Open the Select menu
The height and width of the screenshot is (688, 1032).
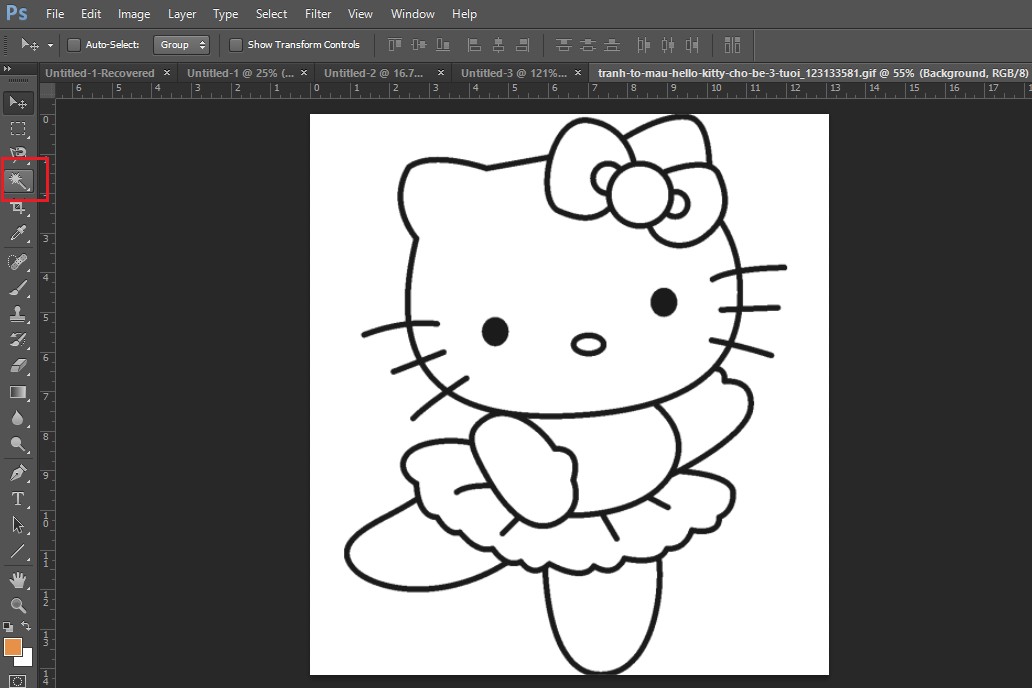coord(271,14)
